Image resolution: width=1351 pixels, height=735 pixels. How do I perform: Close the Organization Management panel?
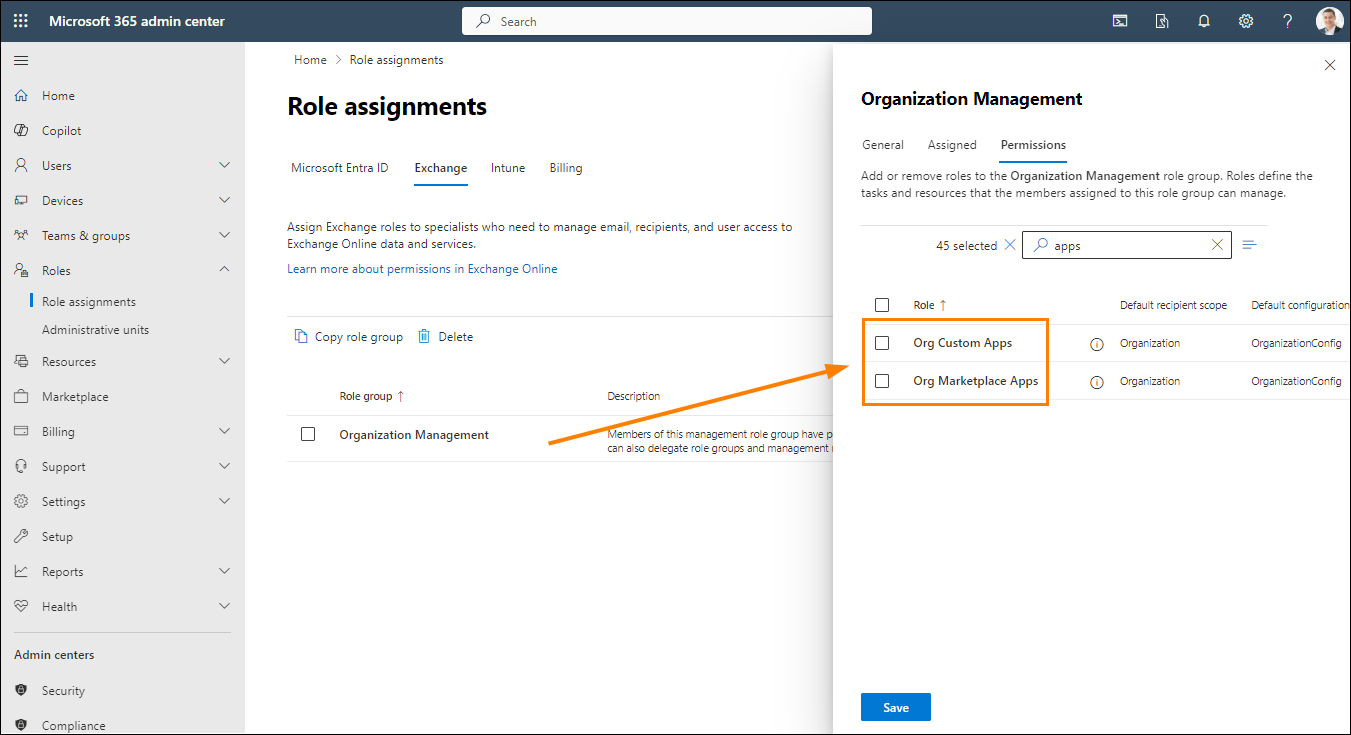(x=1330, y=65)
